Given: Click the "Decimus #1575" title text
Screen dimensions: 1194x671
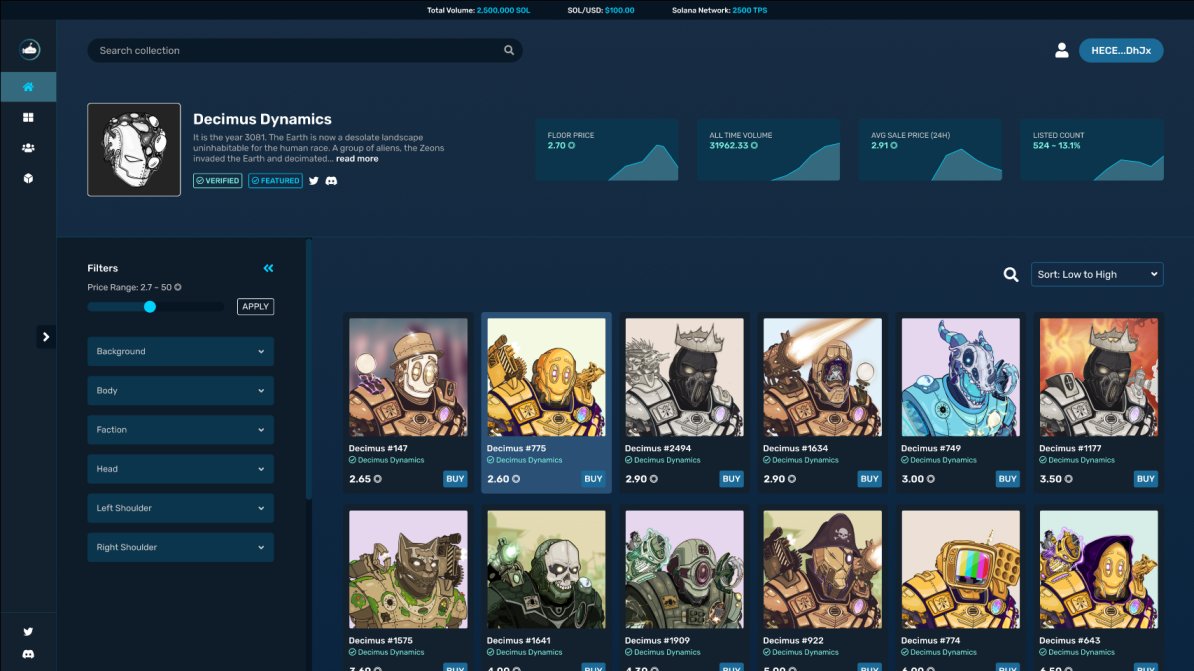Looking at the screenshot, I should (381, 641).
